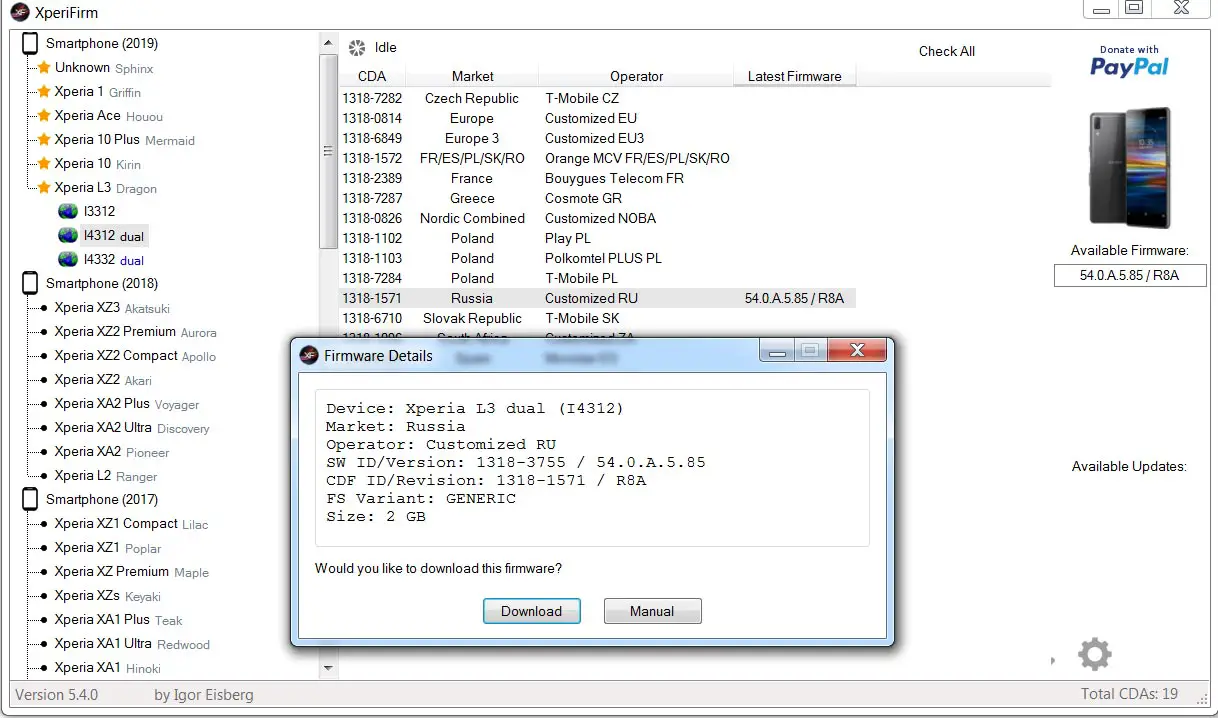The image size is (1218, 718).
Task: Click the Smartphone (2017) phone icon
Action: coord(30,499)
